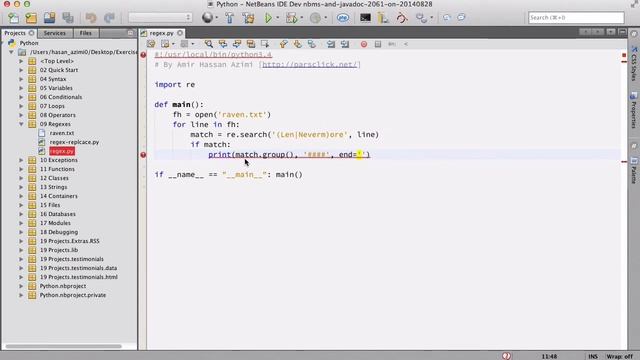640x360 pixels.
Task: Open the Palette side panel tab
Action: [x=633, y=171]
